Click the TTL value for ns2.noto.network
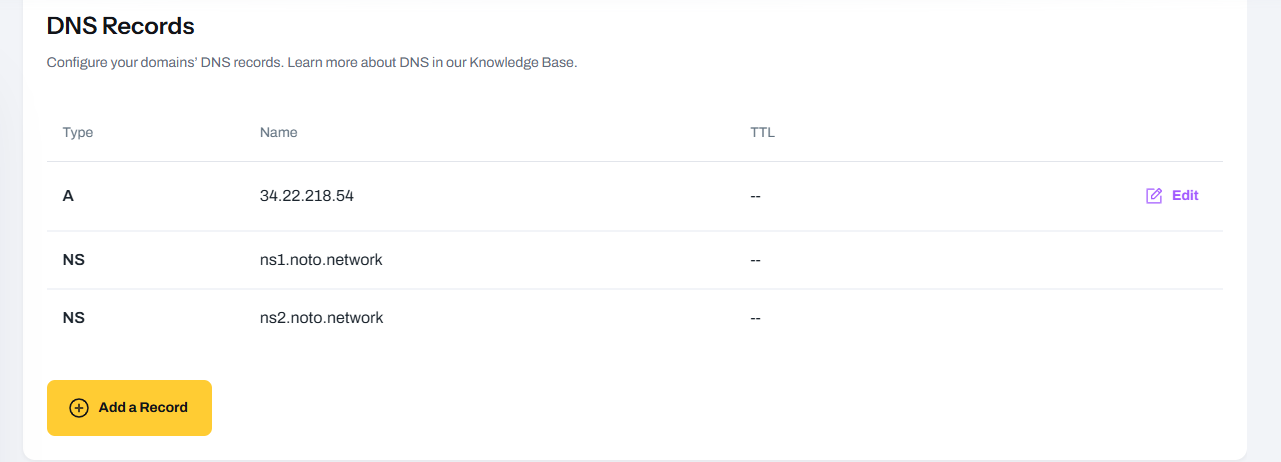Image resolution: width=1281 pixels, height=462 pixels. pos(756,318)
